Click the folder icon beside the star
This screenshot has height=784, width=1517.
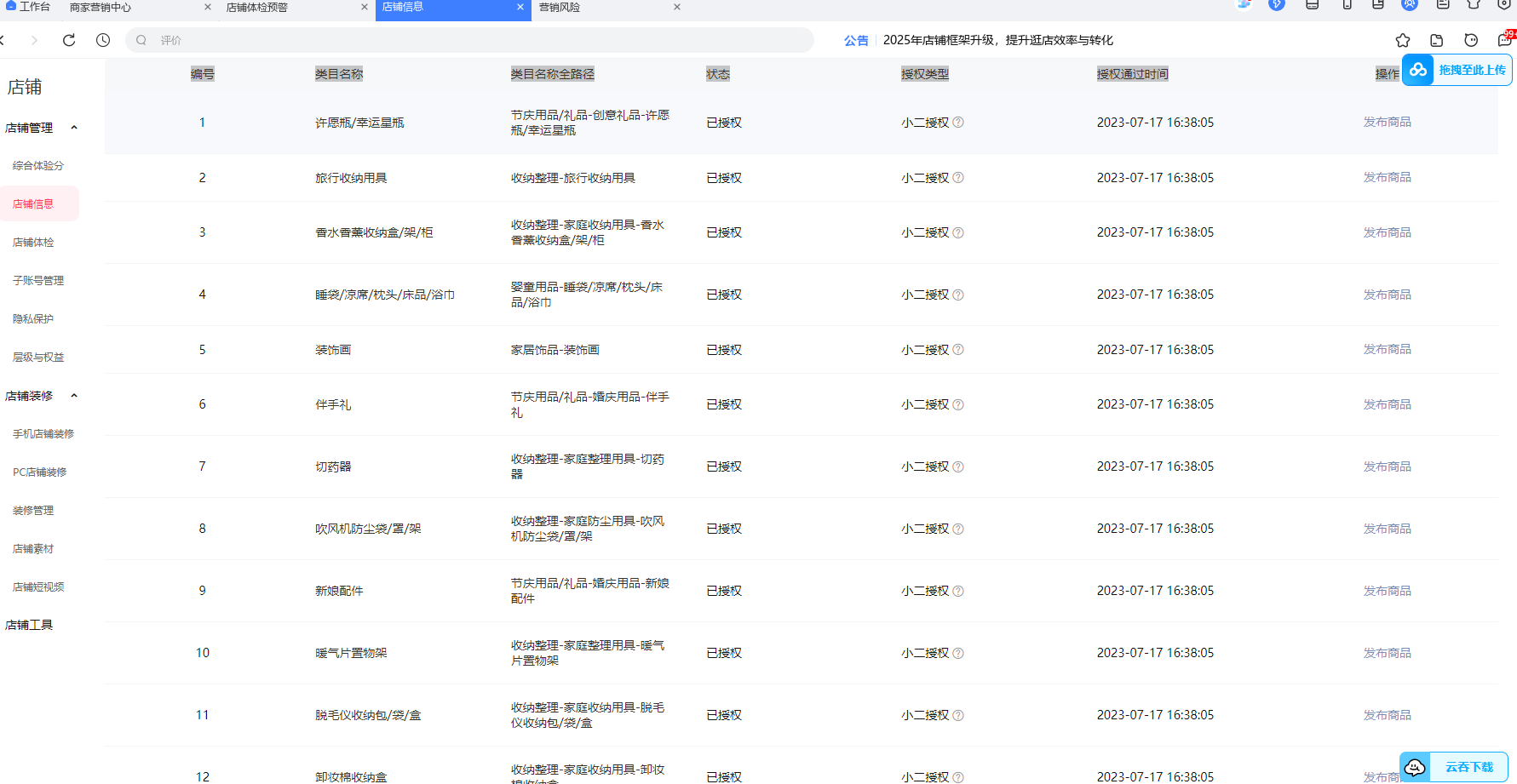[1437, 40]
